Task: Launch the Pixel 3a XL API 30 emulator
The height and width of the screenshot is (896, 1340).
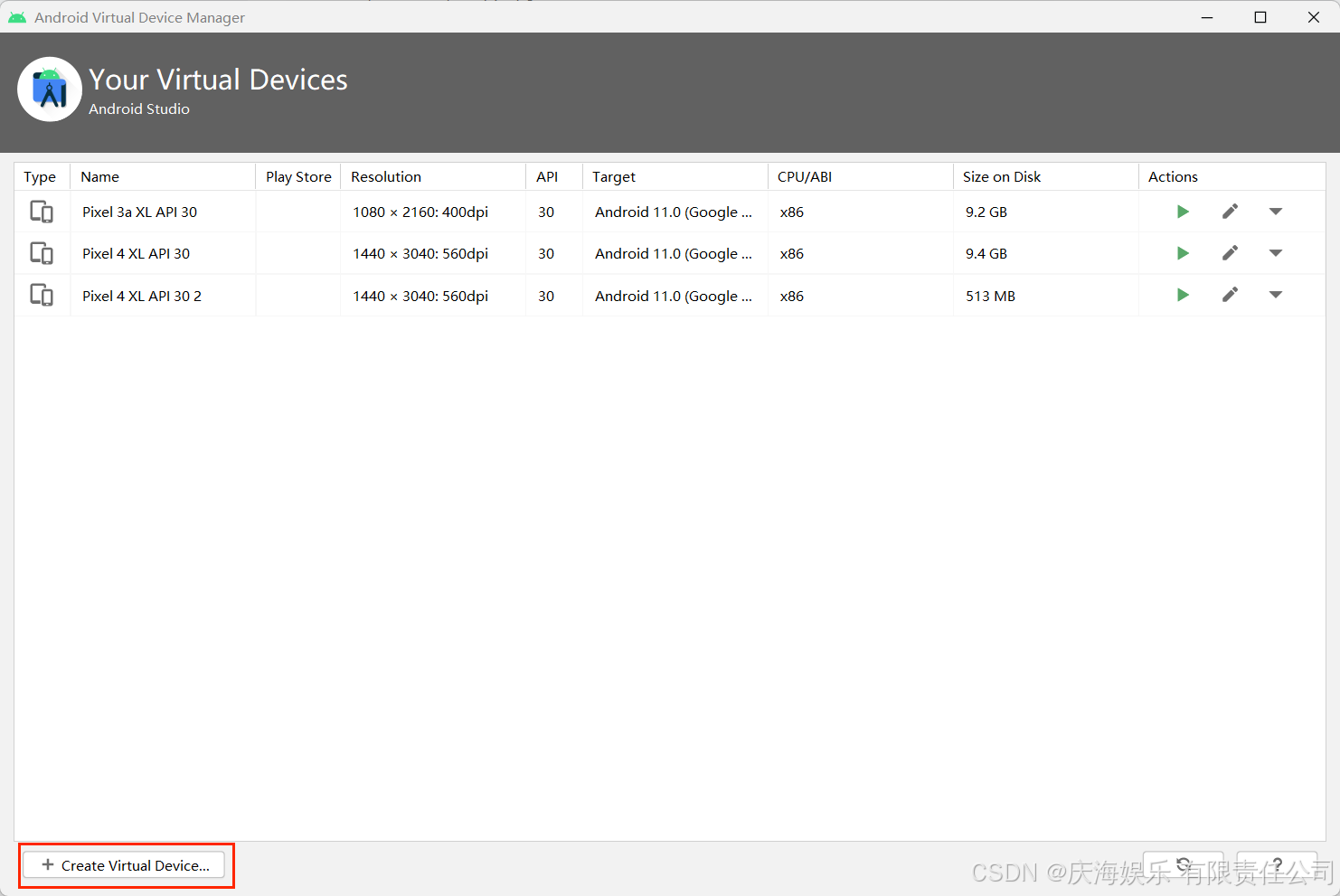Action: [1183, 212]
